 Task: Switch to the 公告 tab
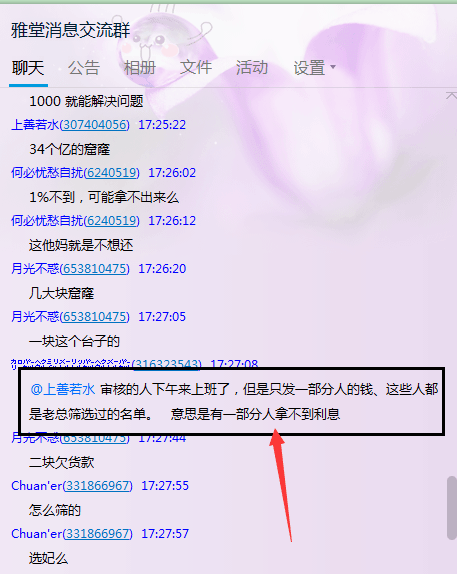84,68
